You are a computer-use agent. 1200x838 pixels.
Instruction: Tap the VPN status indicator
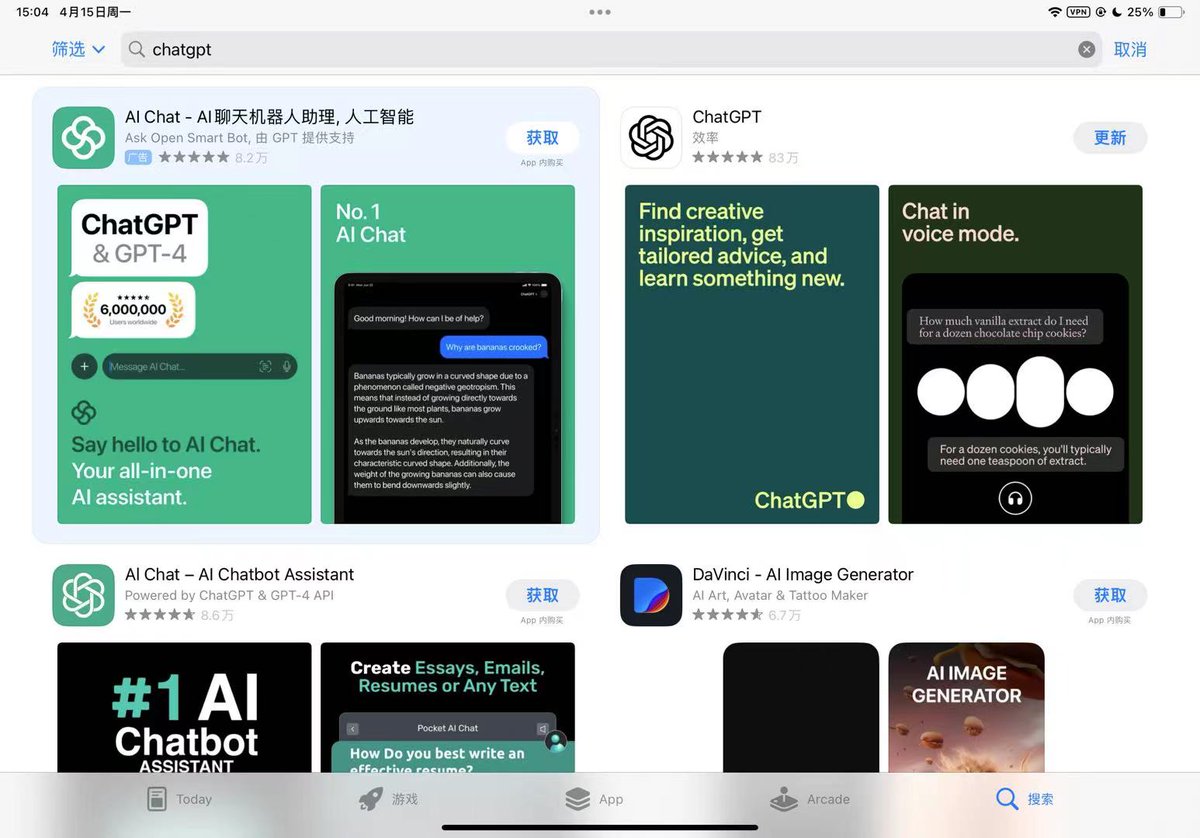[1078, 12]
